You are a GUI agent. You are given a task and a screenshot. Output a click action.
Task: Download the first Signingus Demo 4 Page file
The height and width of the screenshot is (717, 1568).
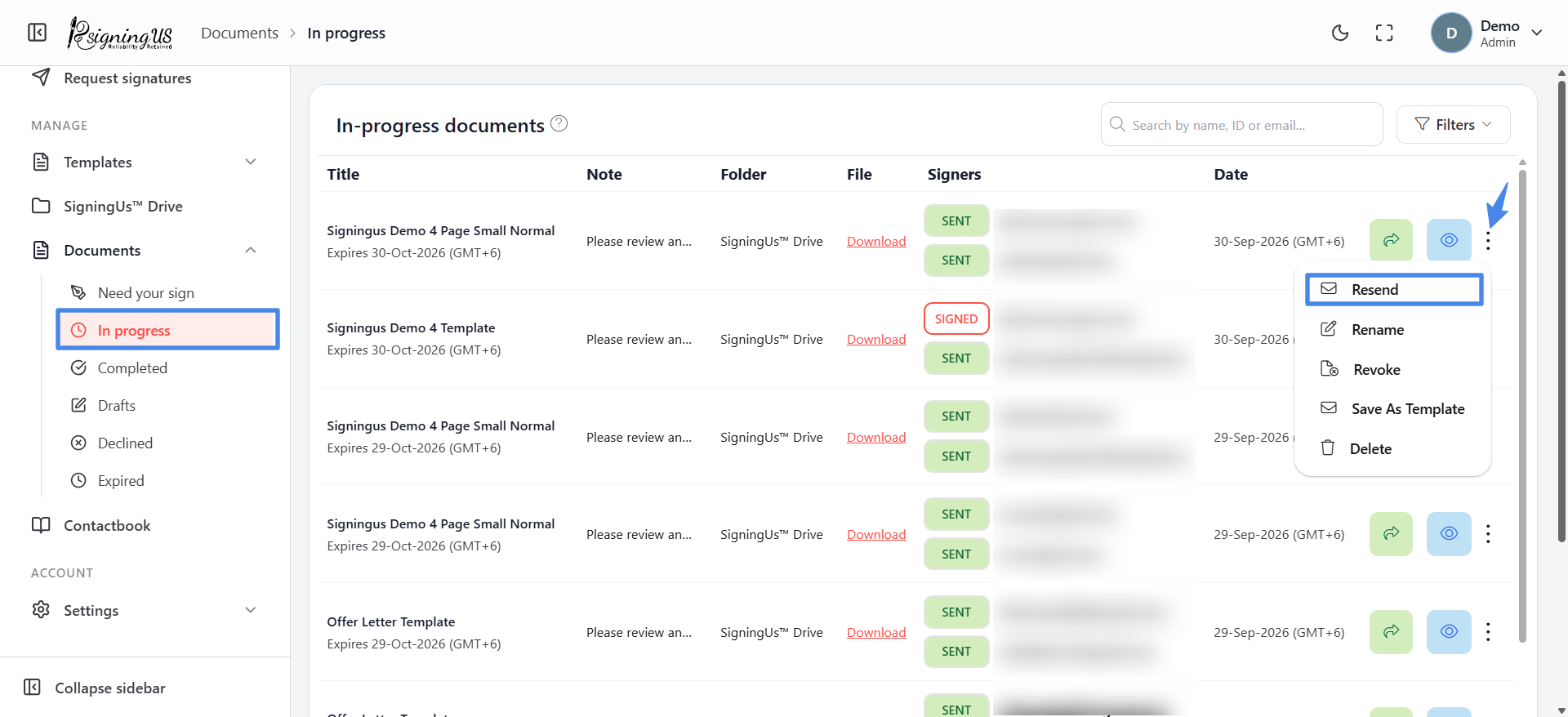(x=876, y=241)
